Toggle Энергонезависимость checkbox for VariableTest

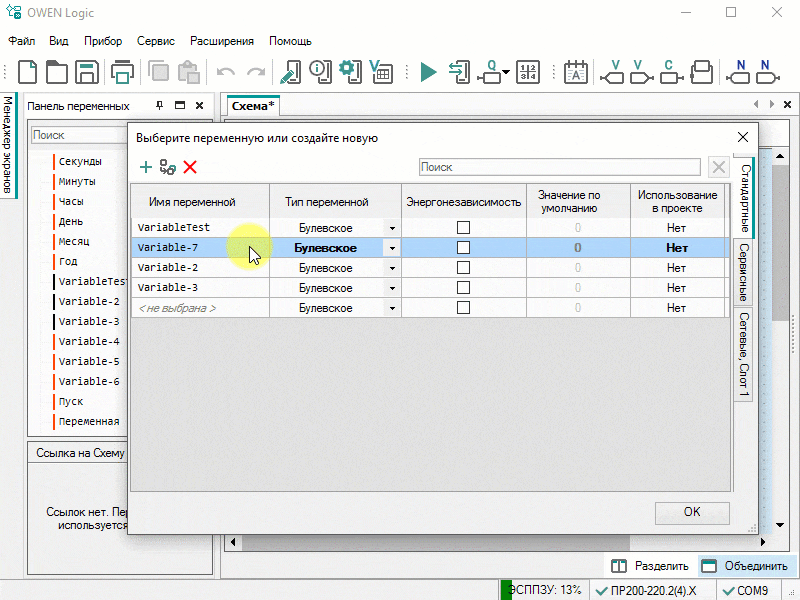(x=463, y=228)
